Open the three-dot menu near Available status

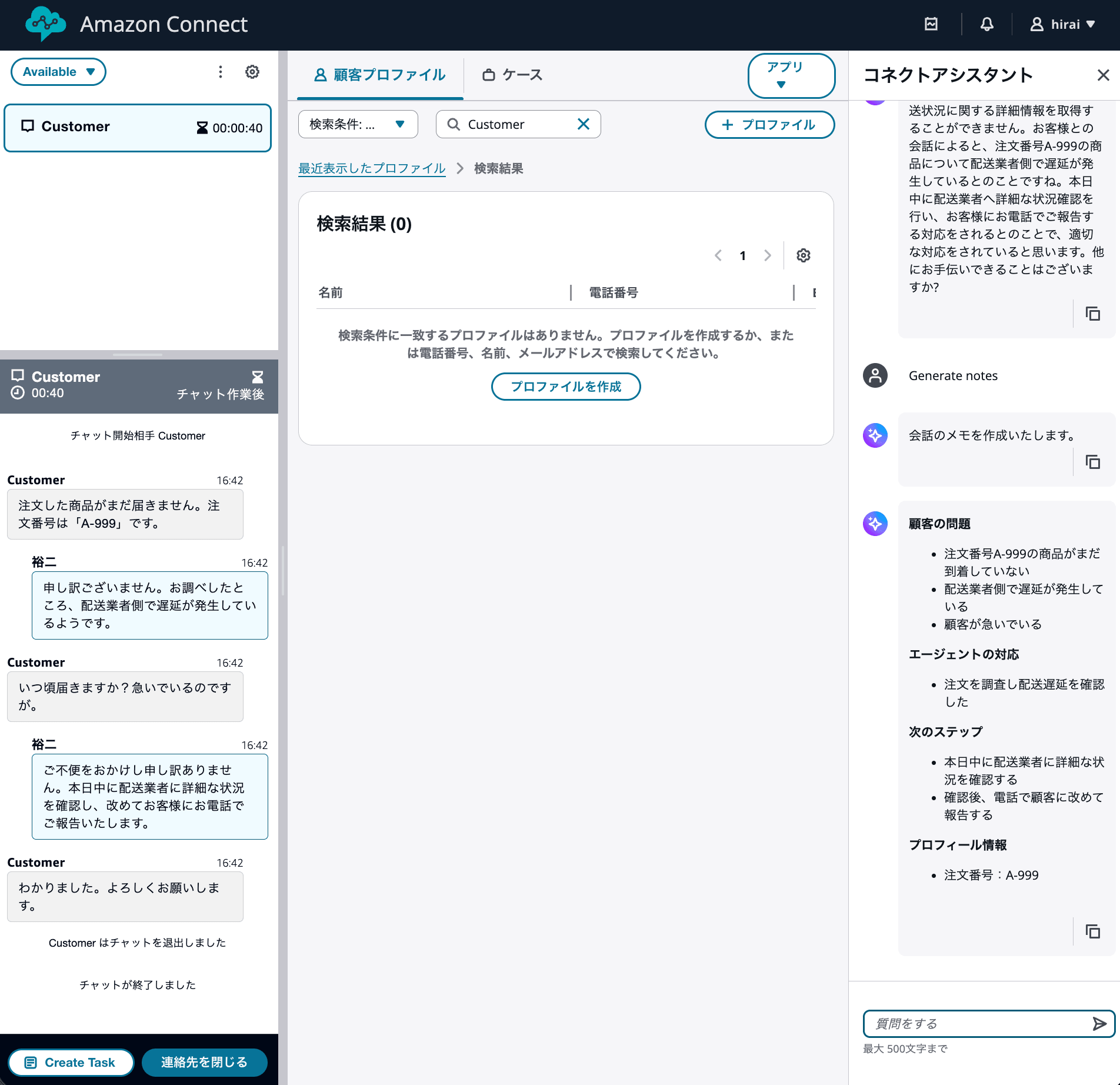(221, 71)
